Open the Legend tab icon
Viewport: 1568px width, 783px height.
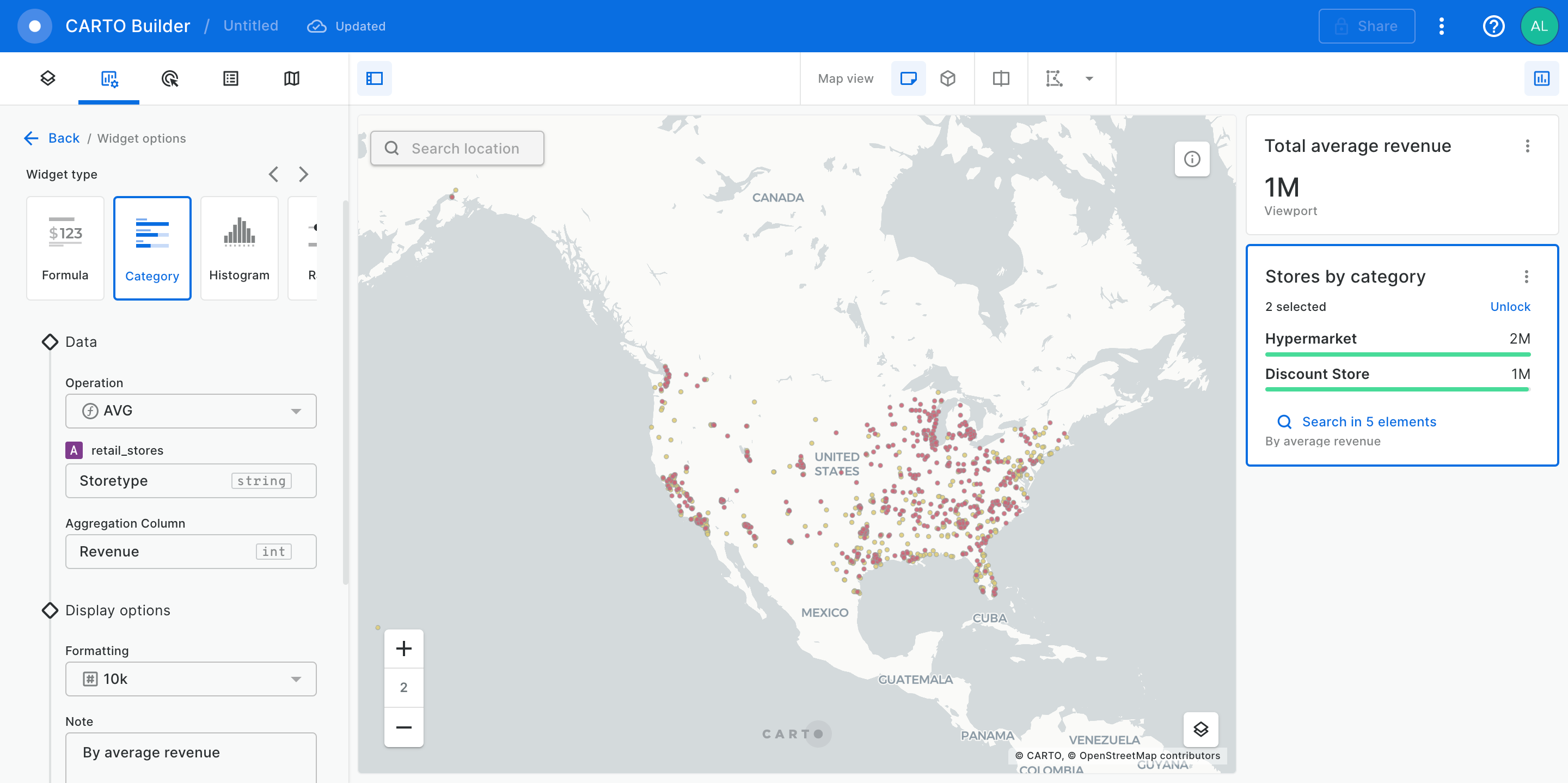point(231,78)
